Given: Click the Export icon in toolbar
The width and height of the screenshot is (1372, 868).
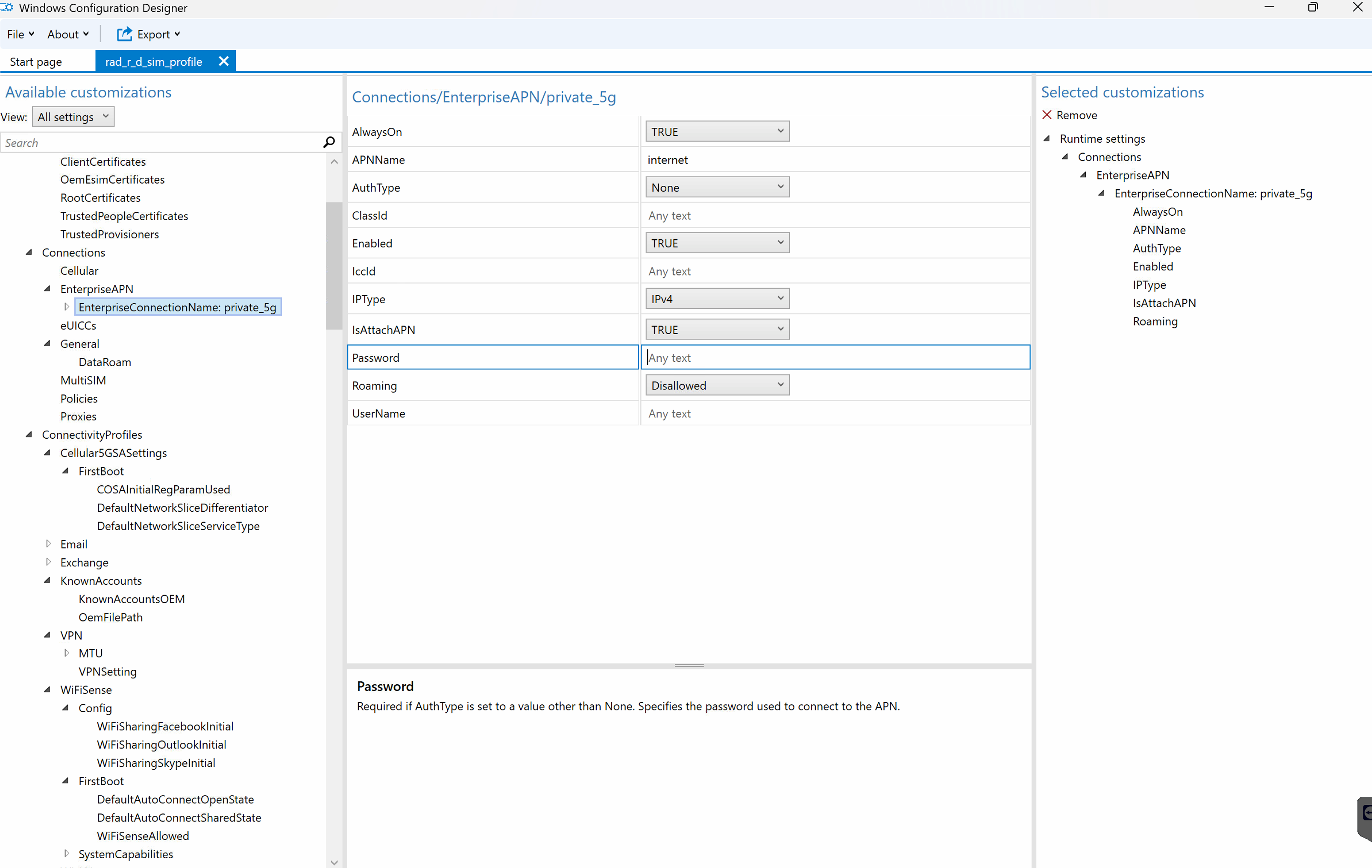Looking at the screenshot, I should (x=124, y=34).
